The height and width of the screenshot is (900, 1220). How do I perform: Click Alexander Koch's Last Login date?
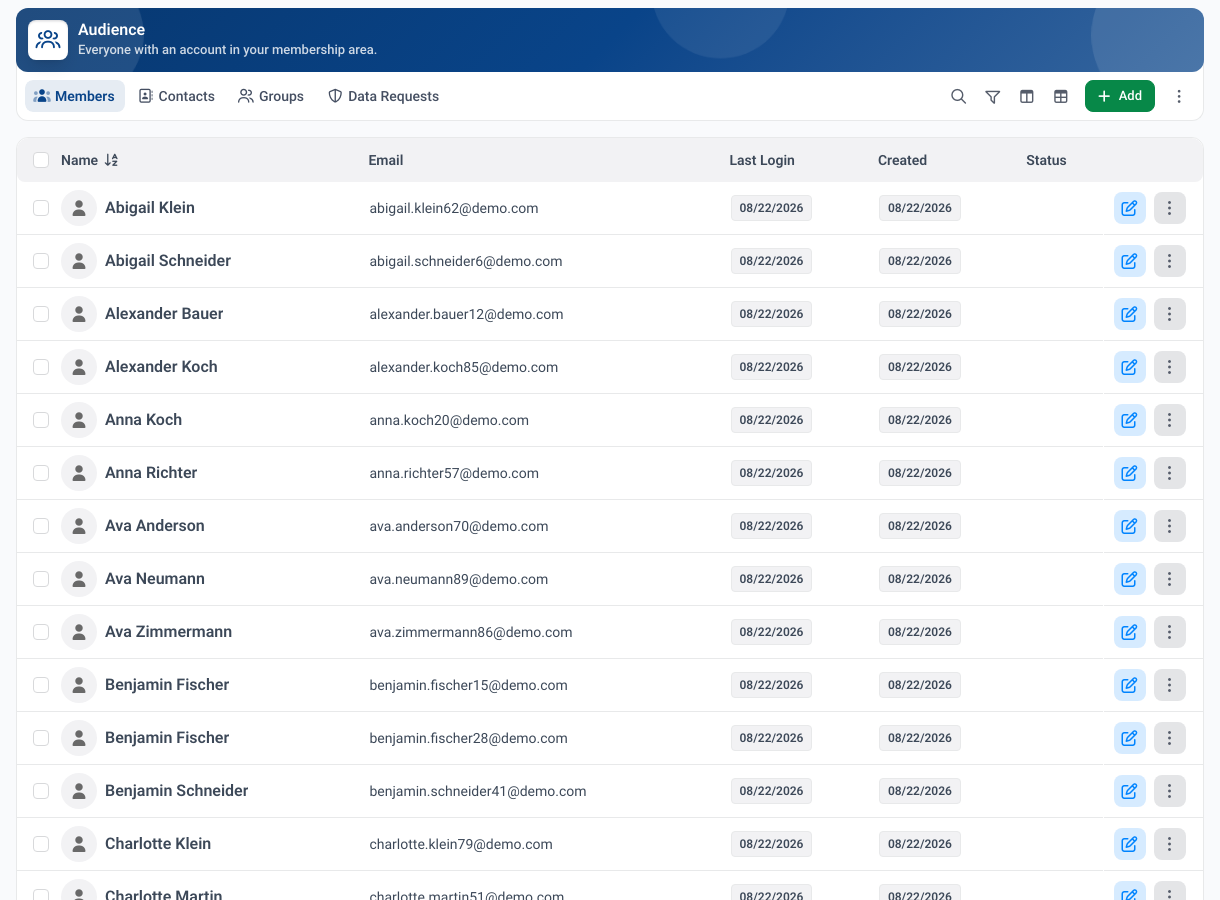coord(771,367)
